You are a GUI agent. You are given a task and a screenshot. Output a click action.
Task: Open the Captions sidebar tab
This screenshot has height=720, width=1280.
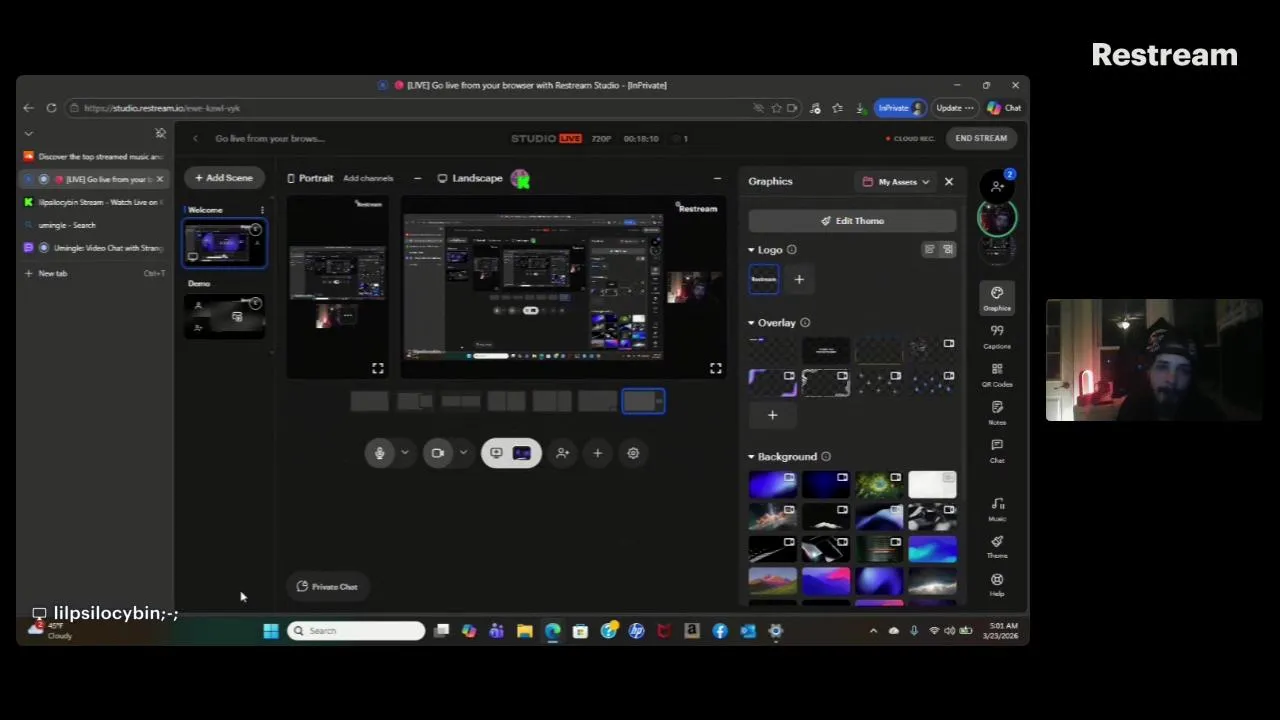click(x=997, y=337)
